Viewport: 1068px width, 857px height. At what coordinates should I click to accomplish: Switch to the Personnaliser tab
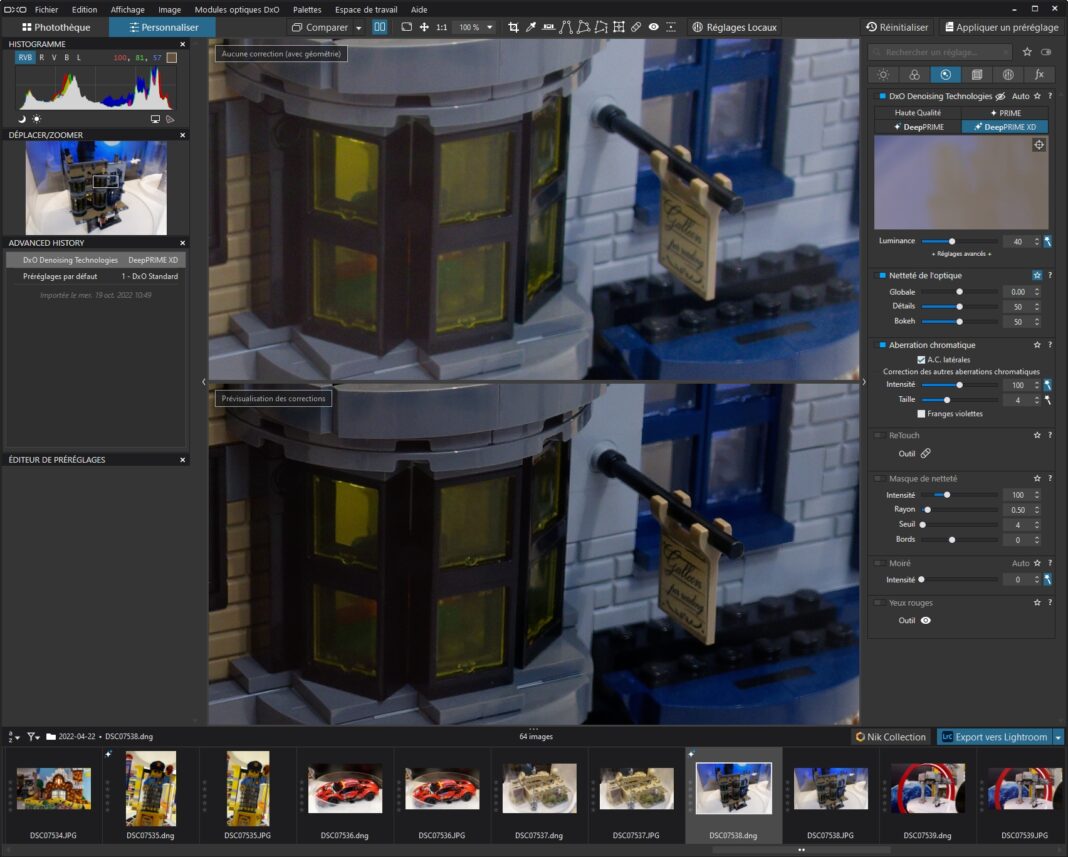(163, 27)
